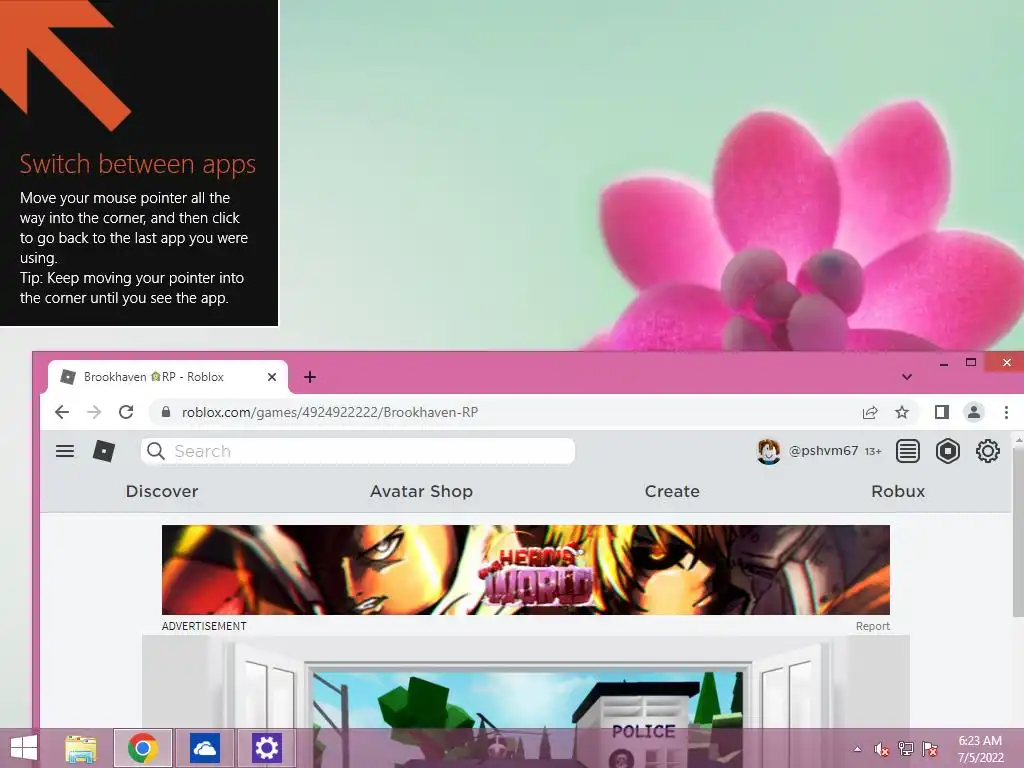This screenshot has width=1024, height=768.
Task: Share this page using the share icon
Action: (870, 412)
